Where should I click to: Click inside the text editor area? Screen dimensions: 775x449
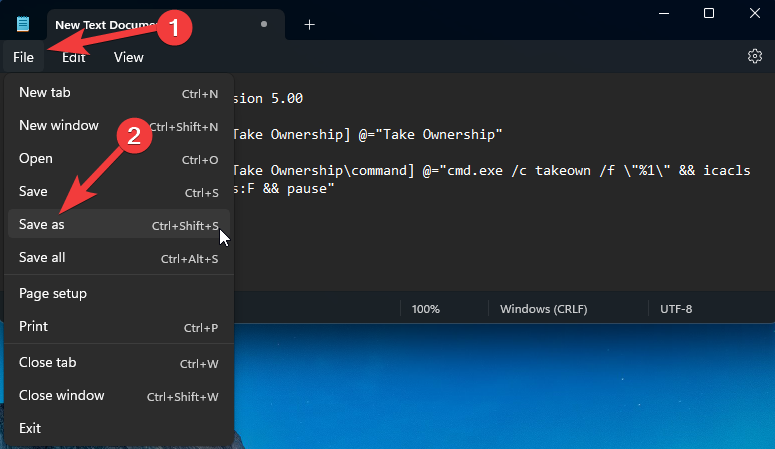pos(500,240)
